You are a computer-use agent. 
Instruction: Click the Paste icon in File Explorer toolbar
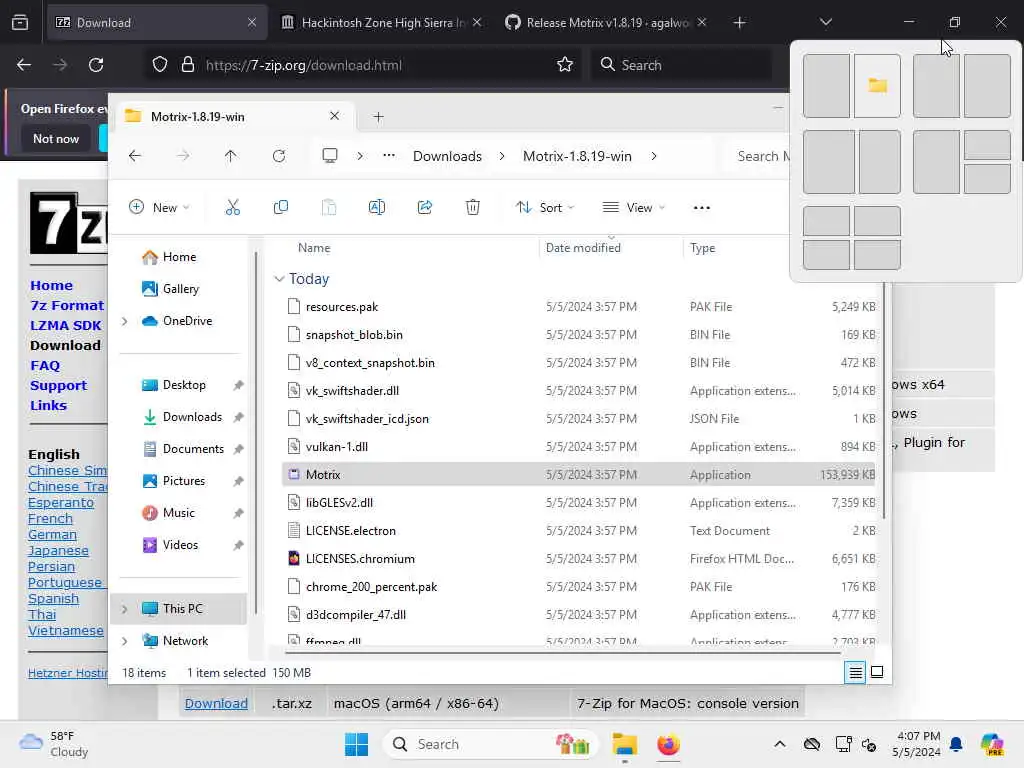point(328,208)
